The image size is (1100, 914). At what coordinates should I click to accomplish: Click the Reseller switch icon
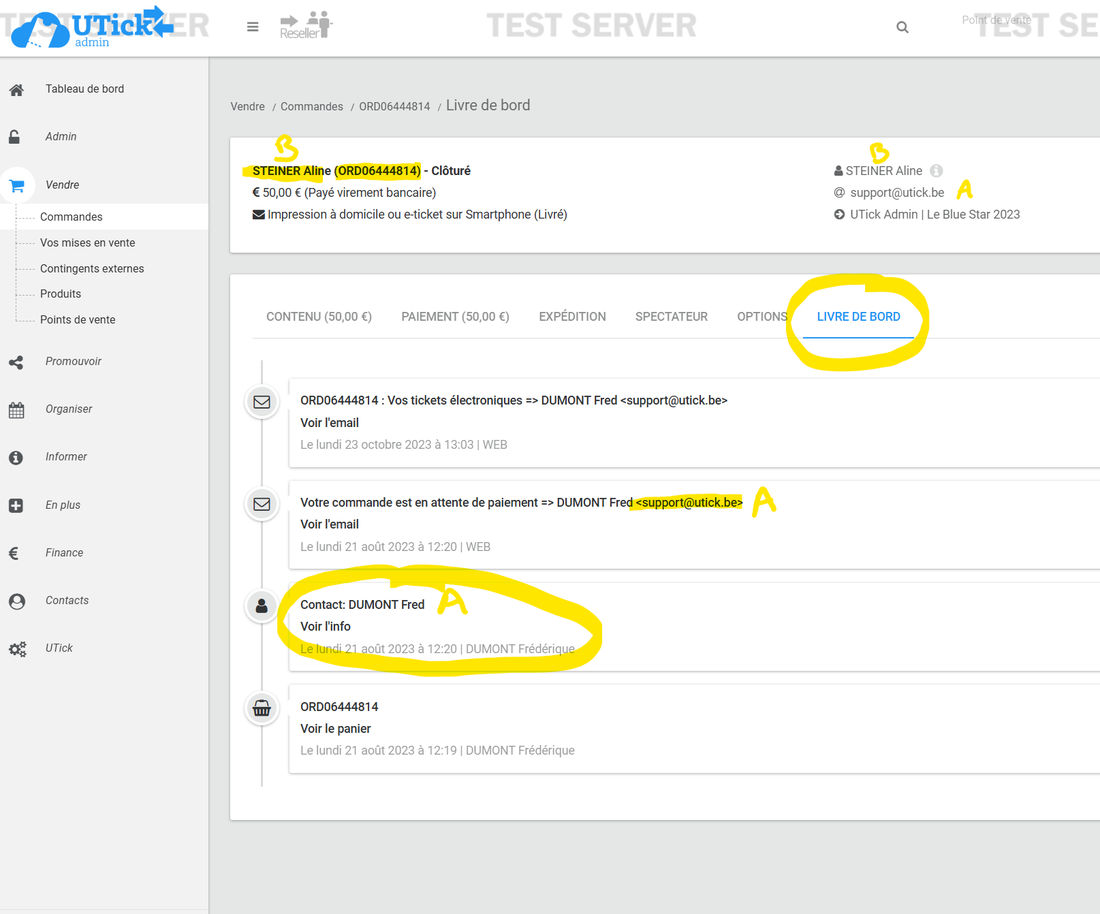click(x=305, y=26)
